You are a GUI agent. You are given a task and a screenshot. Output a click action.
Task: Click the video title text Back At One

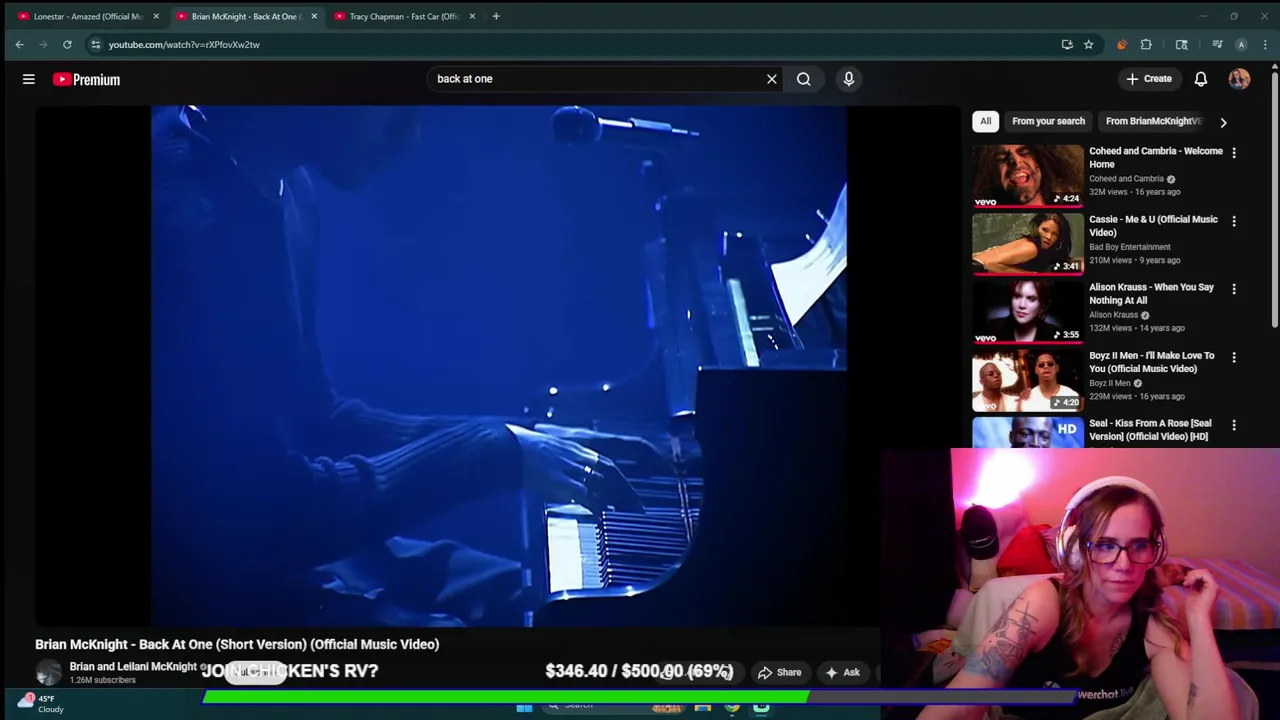point(237,645)
